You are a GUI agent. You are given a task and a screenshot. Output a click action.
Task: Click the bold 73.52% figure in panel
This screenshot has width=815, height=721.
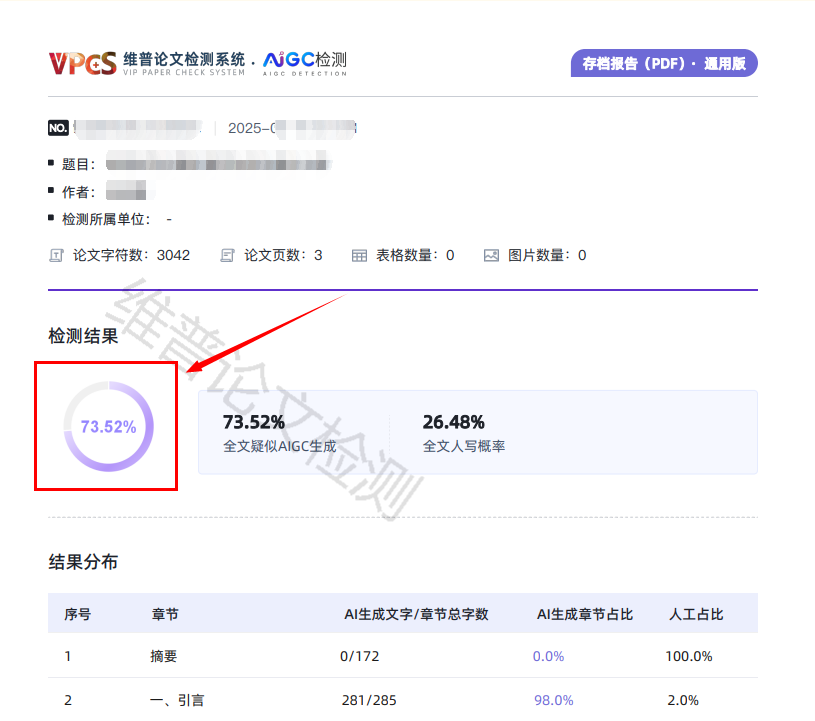click(254, 422)
